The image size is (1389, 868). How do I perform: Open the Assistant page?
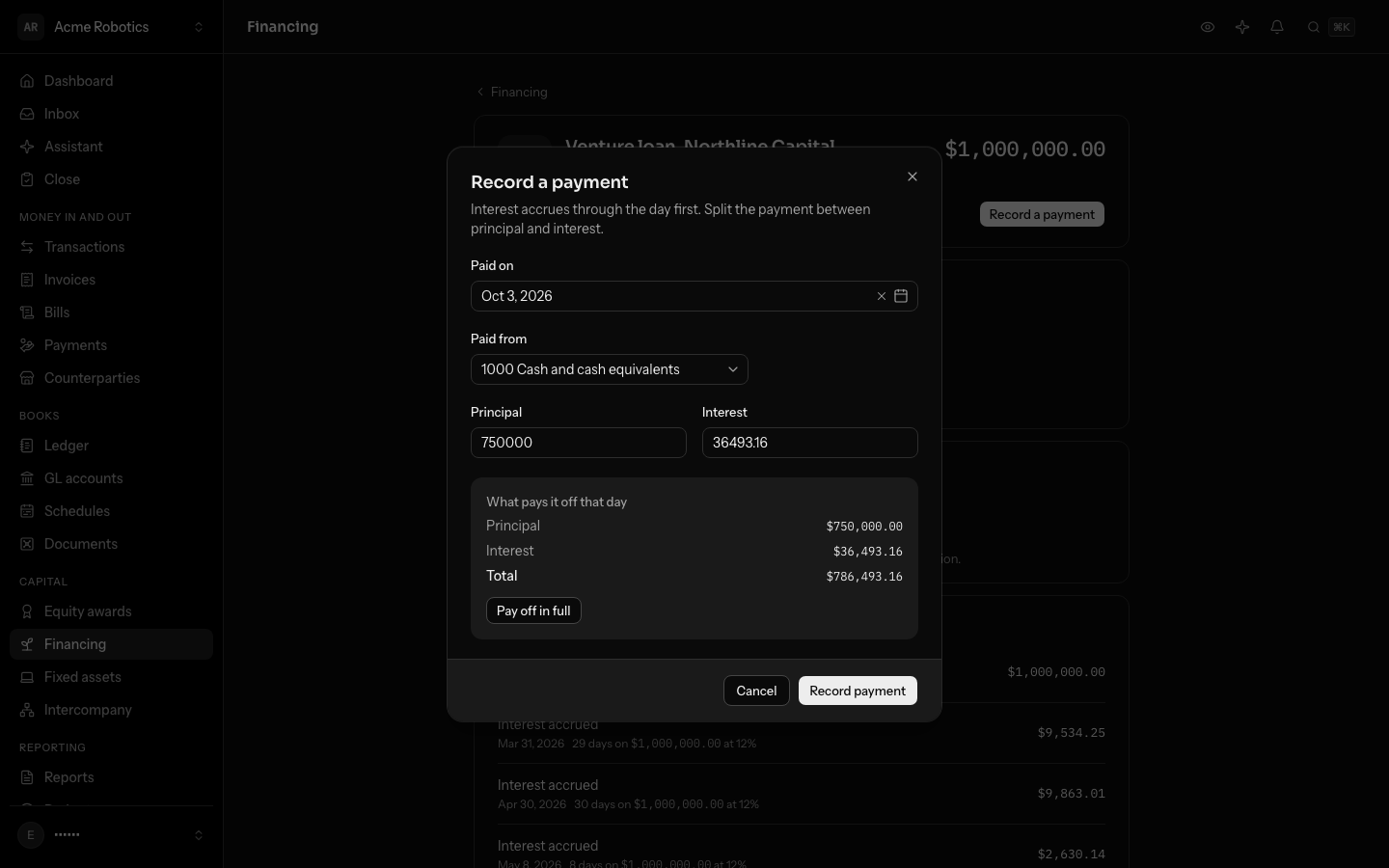coord(112,147)
